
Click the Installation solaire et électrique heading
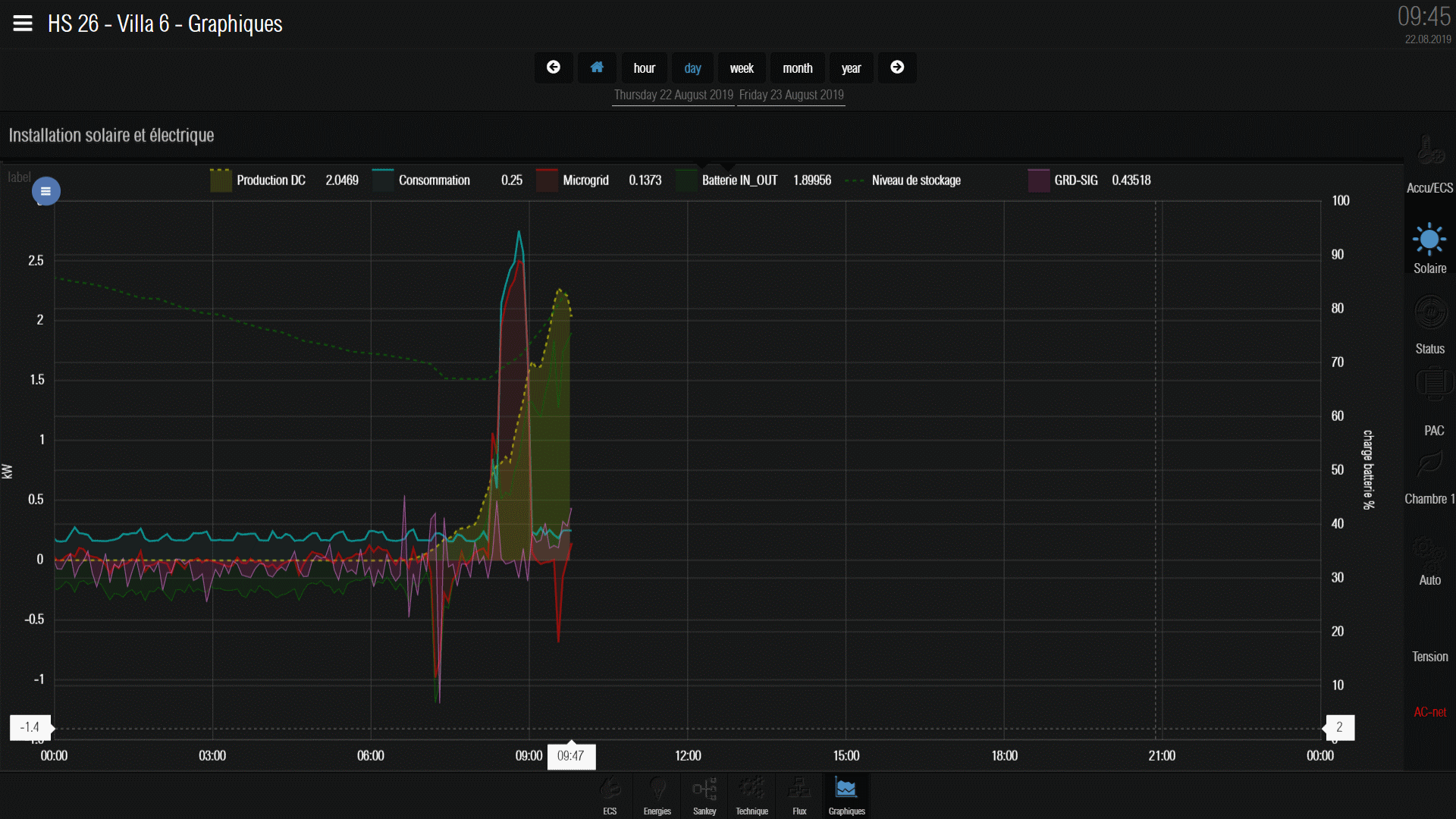click(111, 136)
